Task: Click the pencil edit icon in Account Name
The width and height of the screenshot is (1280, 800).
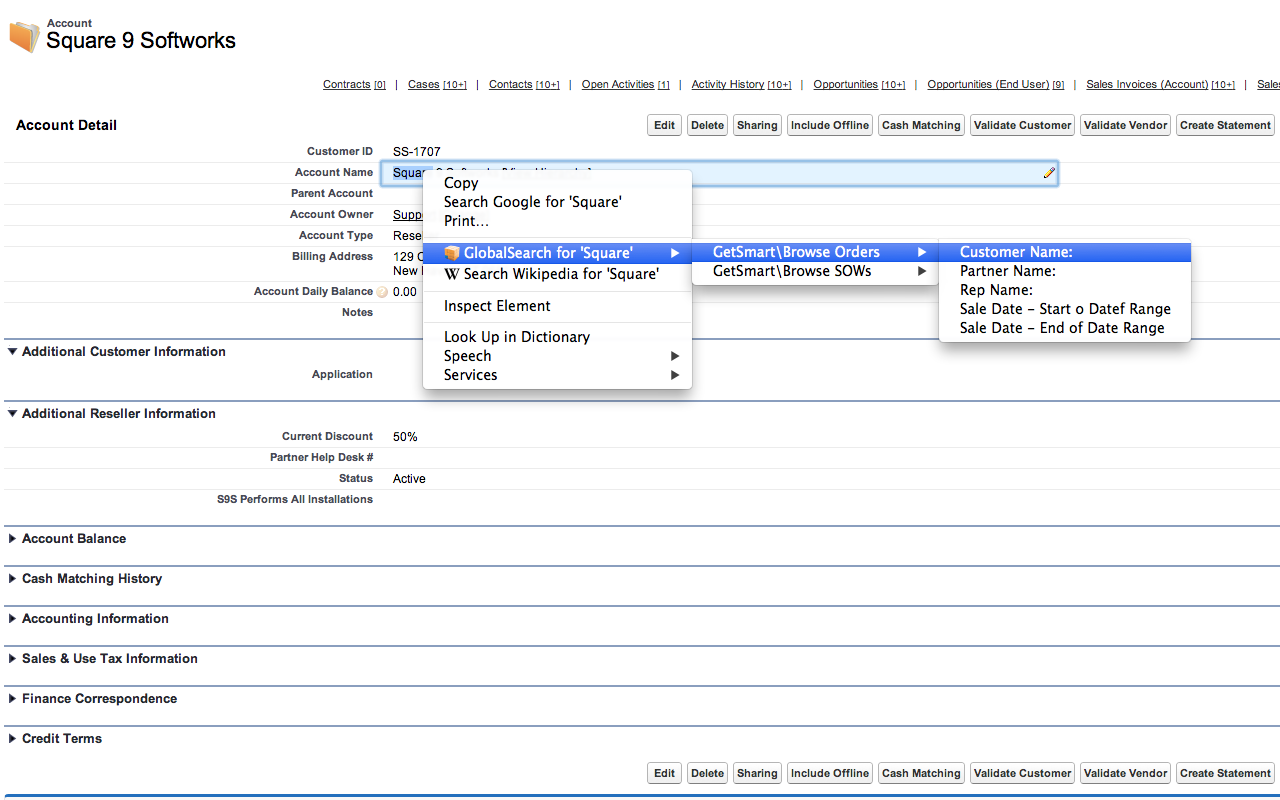Action: point(1048,173)
